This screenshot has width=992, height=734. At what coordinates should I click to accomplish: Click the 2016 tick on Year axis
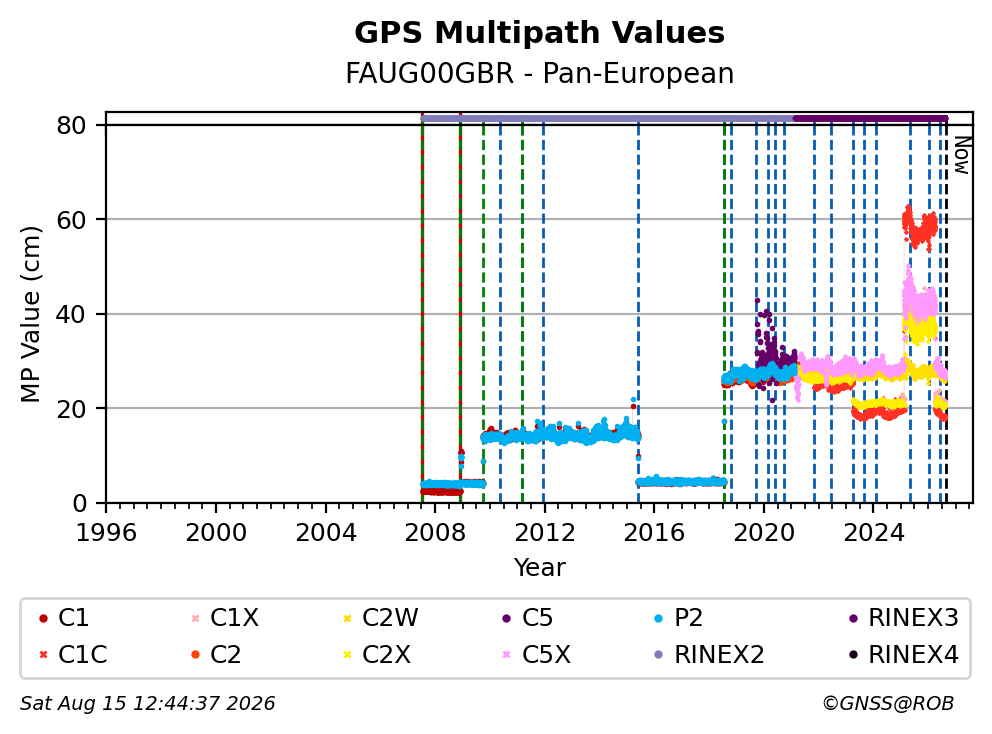click(654, 533)
